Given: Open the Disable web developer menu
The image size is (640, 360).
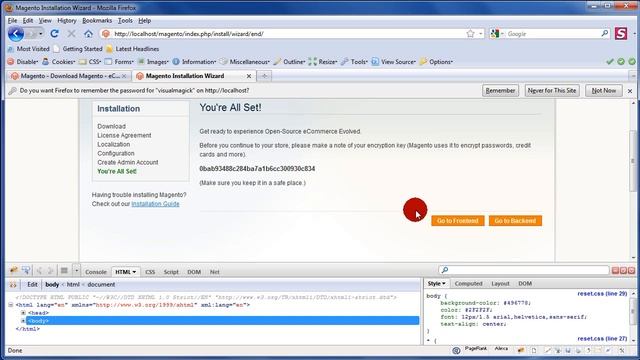Looking at the screenshot, I should pyautogui.click(x=23, y=62).
